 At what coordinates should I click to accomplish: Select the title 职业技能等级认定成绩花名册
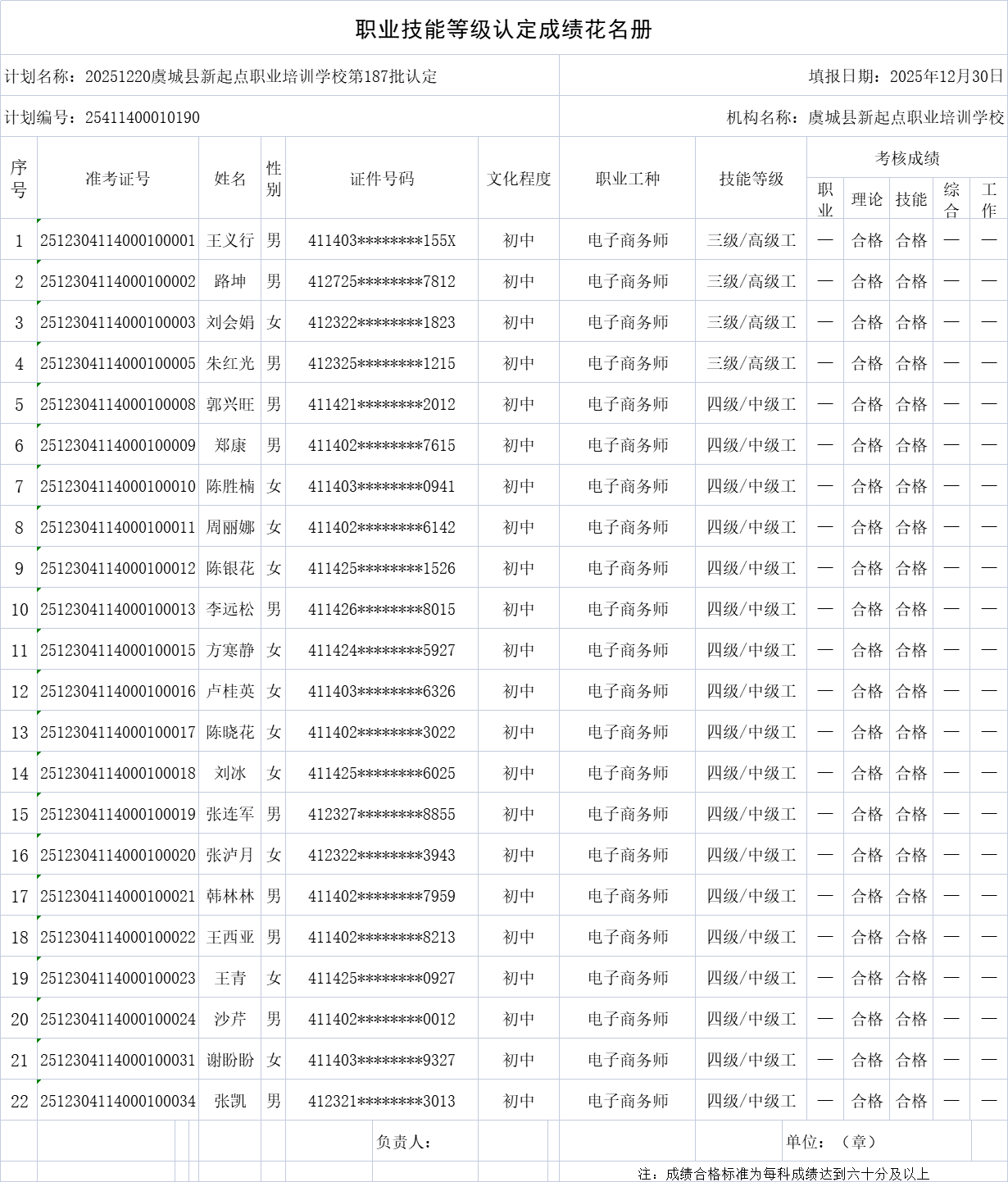click(x=502, y=30)
